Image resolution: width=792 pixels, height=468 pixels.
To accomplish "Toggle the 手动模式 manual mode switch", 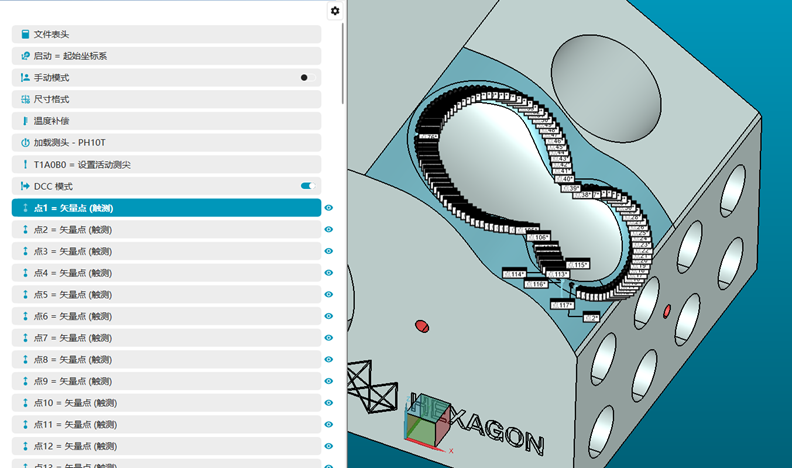I will pyautogui.click(x=307, y=77).
